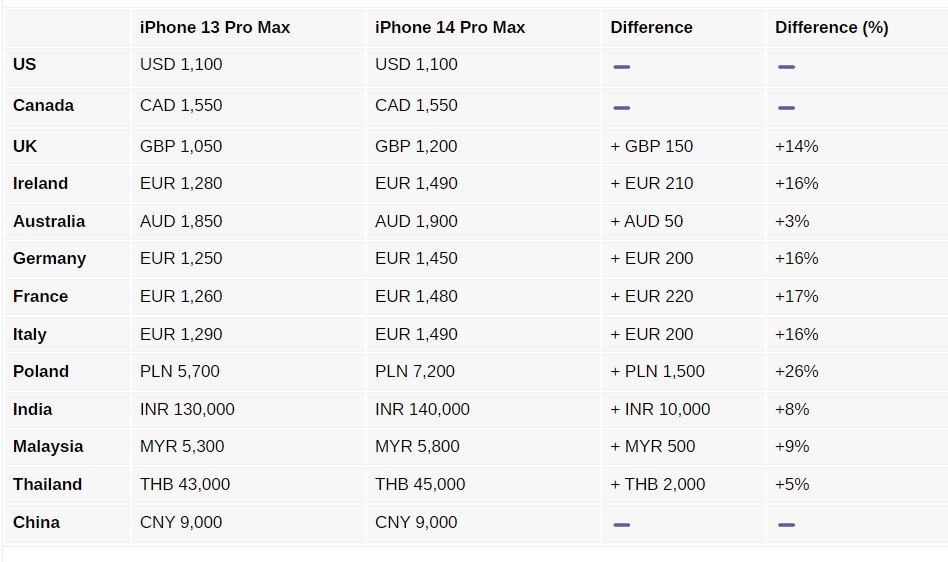Click the INR 130,000 price cell

click(x=187, y=409)
